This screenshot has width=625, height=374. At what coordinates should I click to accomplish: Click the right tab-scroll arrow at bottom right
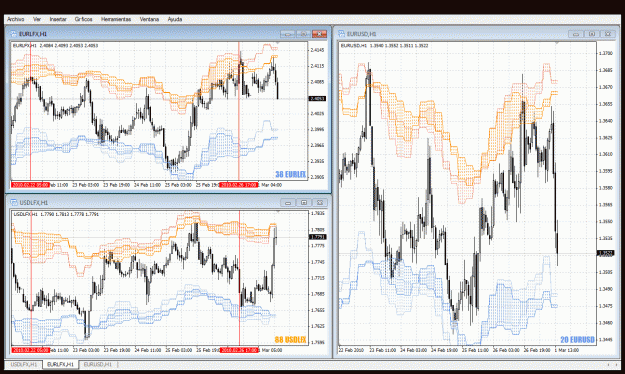616,364
